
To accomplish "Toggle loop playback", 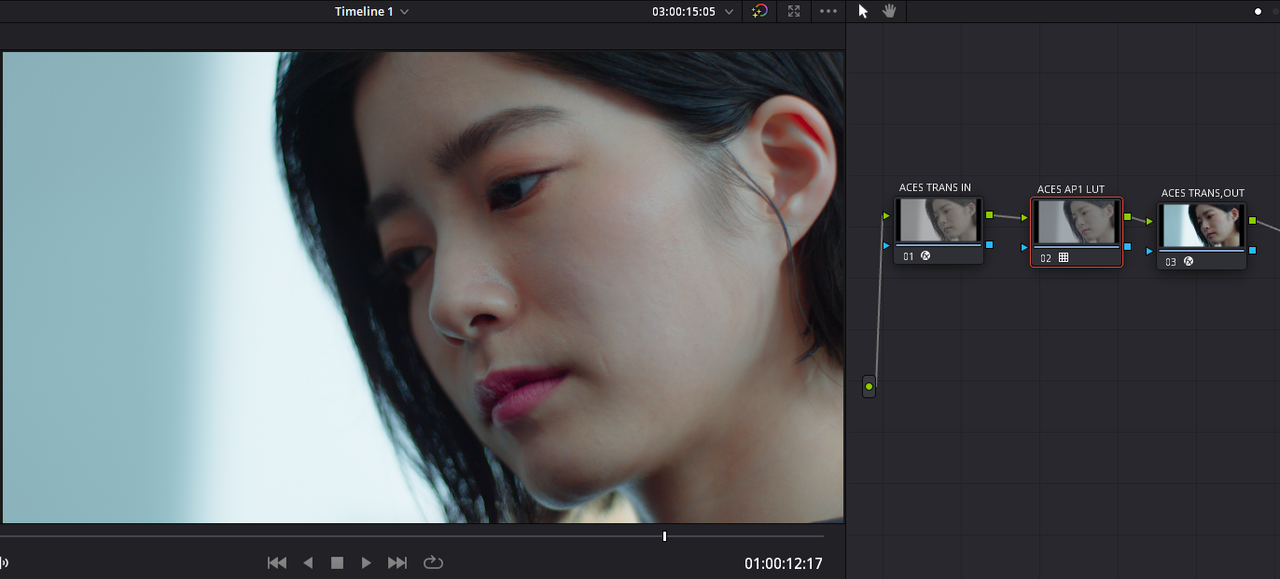I will [x=433, y=563].
